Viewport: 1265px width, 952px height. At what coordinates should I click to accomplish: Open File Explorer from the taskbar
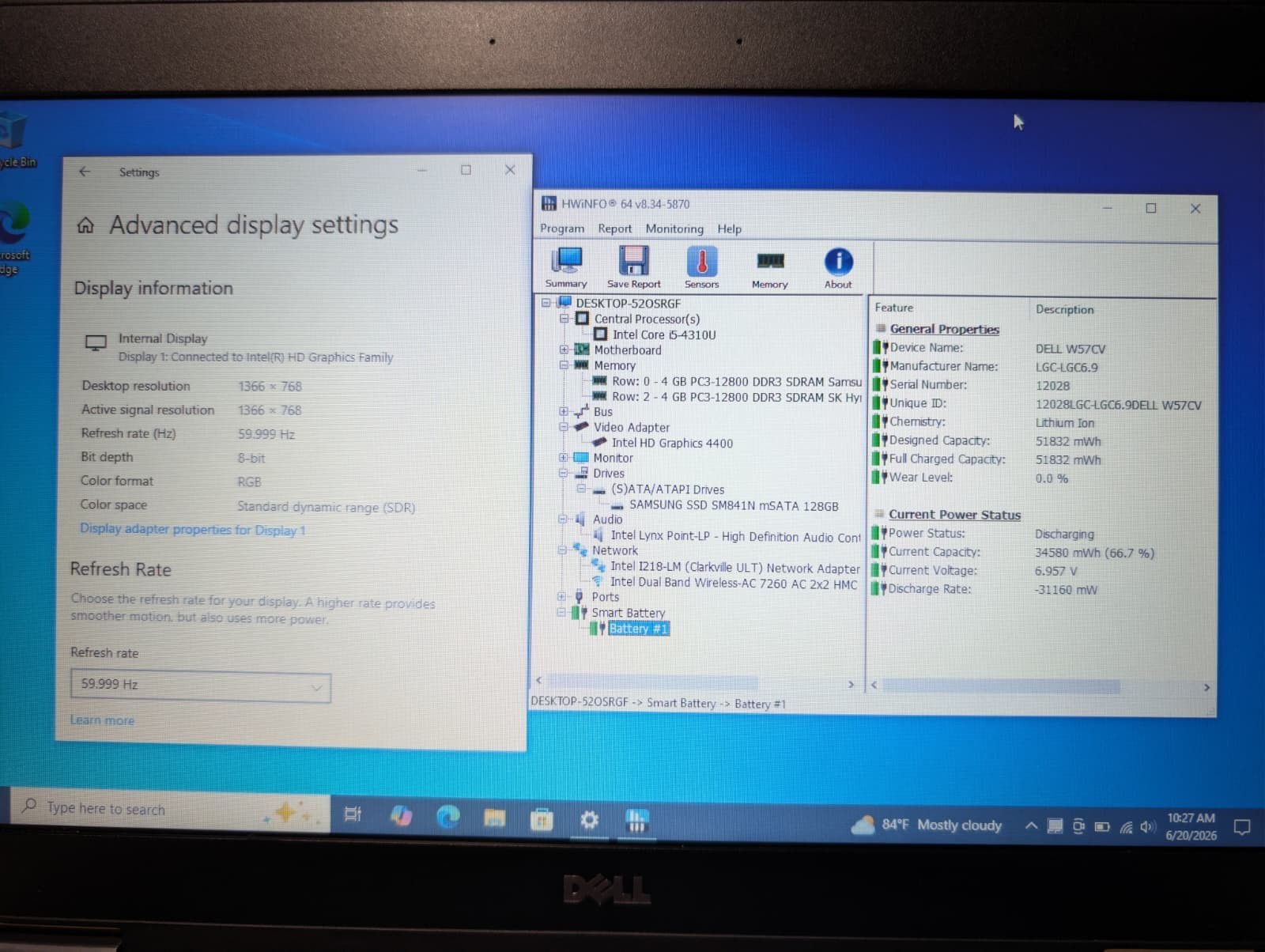(495, 818)
